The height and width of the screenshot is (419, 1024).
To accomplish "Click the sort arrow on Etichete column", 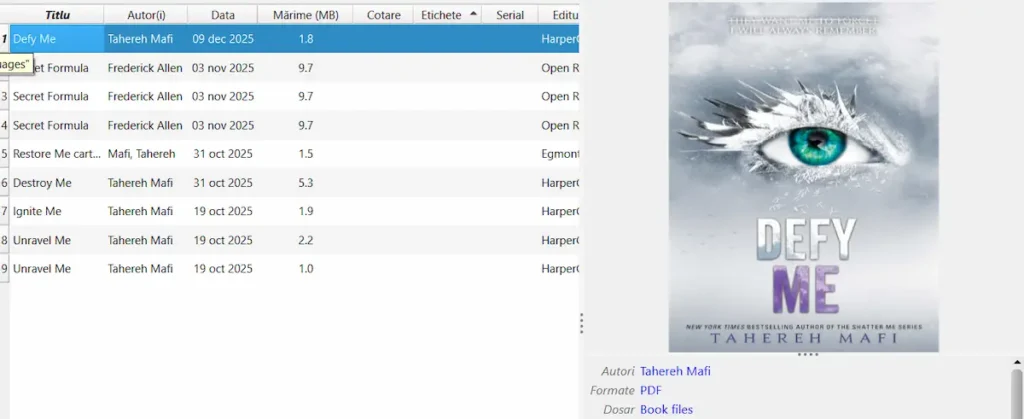I will click(473, 15).
